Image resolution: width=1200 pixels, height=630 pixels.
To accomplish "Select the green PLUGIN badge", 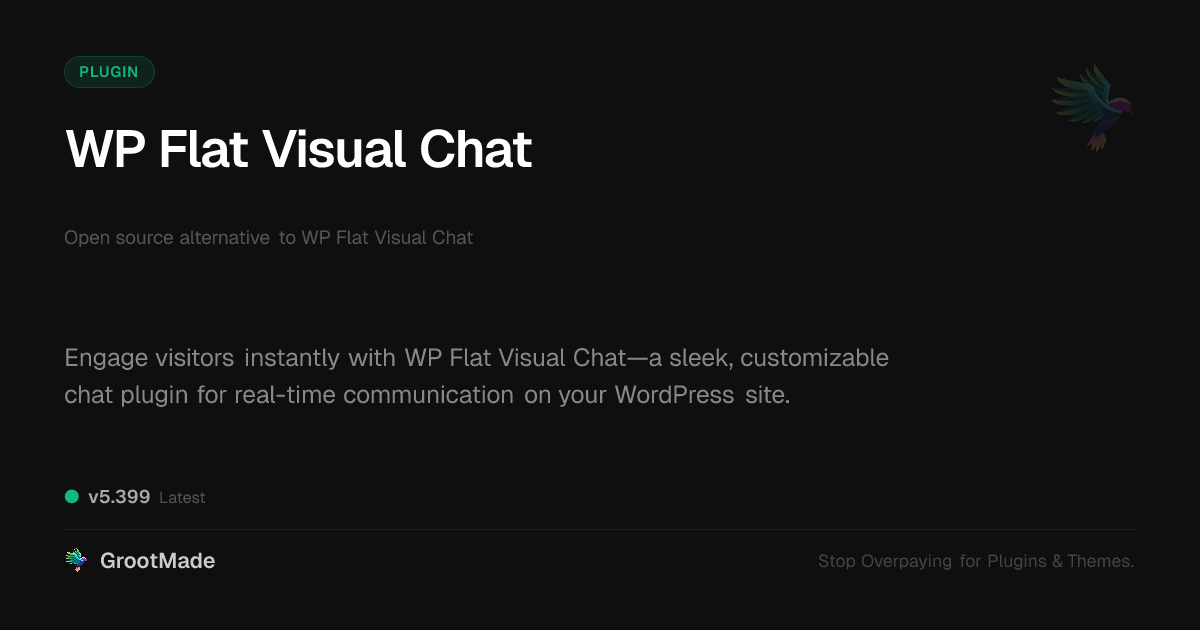I will (109, 72).
